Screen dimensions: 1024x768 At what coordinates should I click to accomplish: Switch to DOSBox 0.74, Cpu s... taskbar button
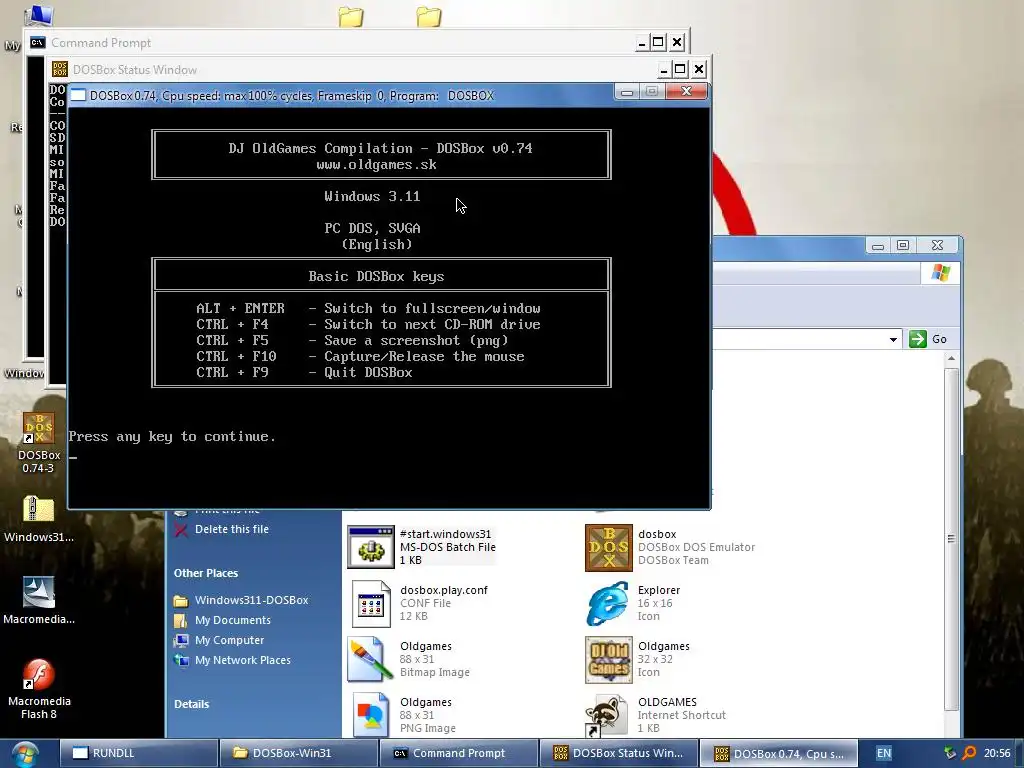(x=778, y=753)
